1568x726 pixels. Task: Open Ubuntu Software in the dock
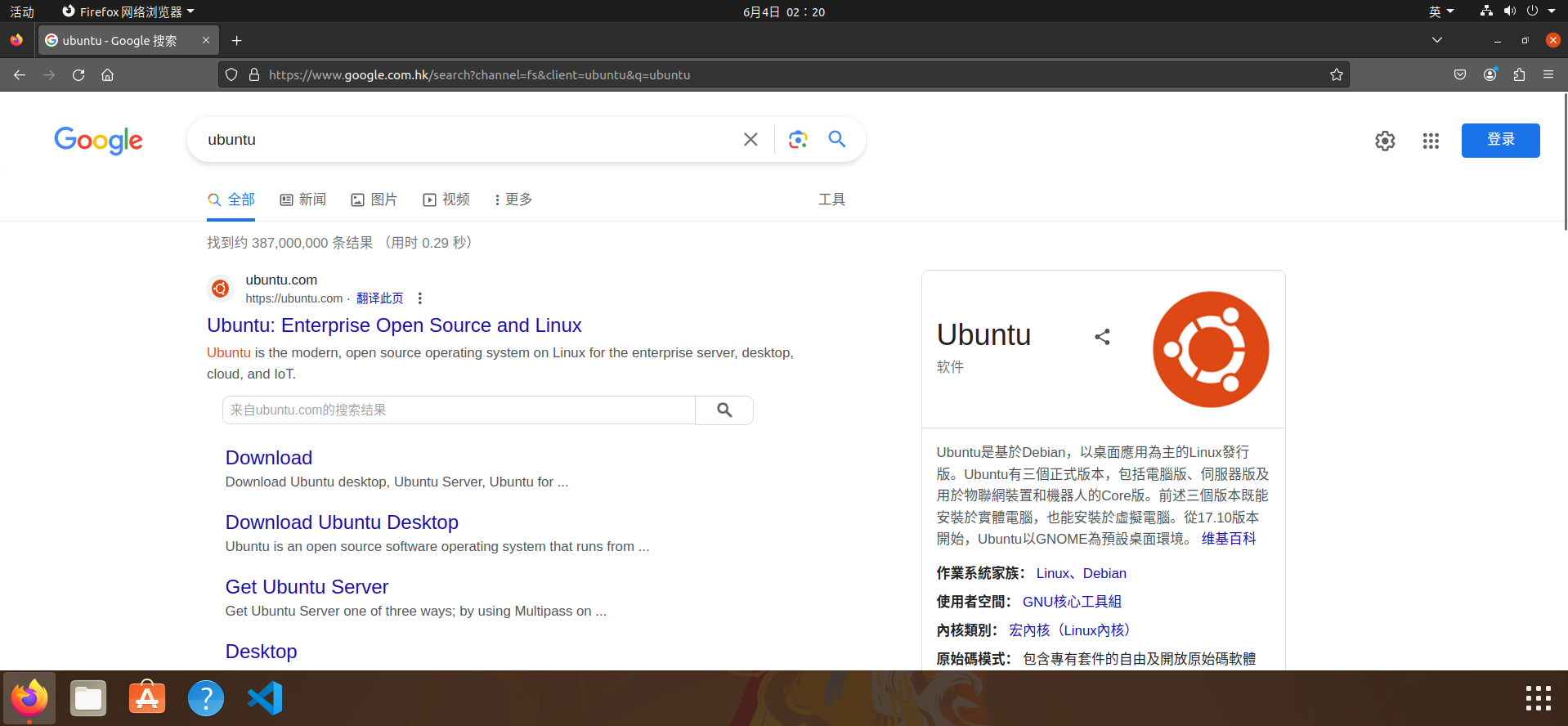(x=147, y=698)
